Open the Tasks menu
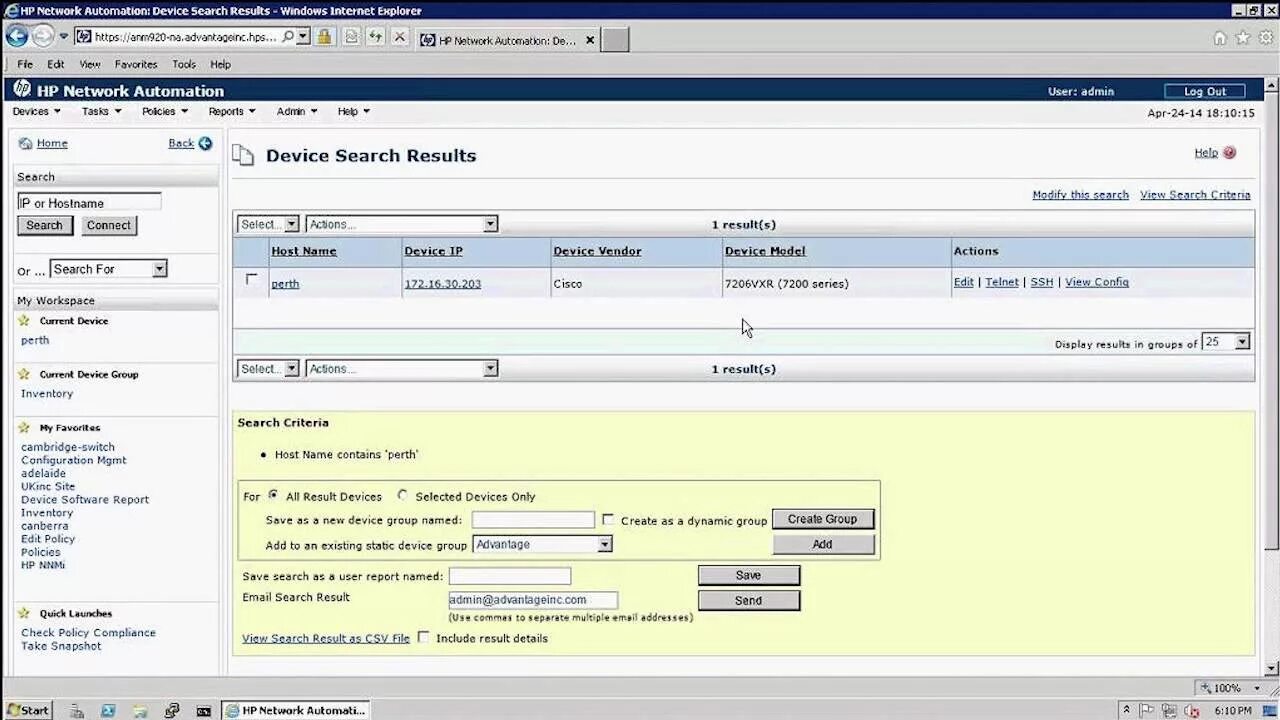1280x720 pixels. [x=101, y=111]
